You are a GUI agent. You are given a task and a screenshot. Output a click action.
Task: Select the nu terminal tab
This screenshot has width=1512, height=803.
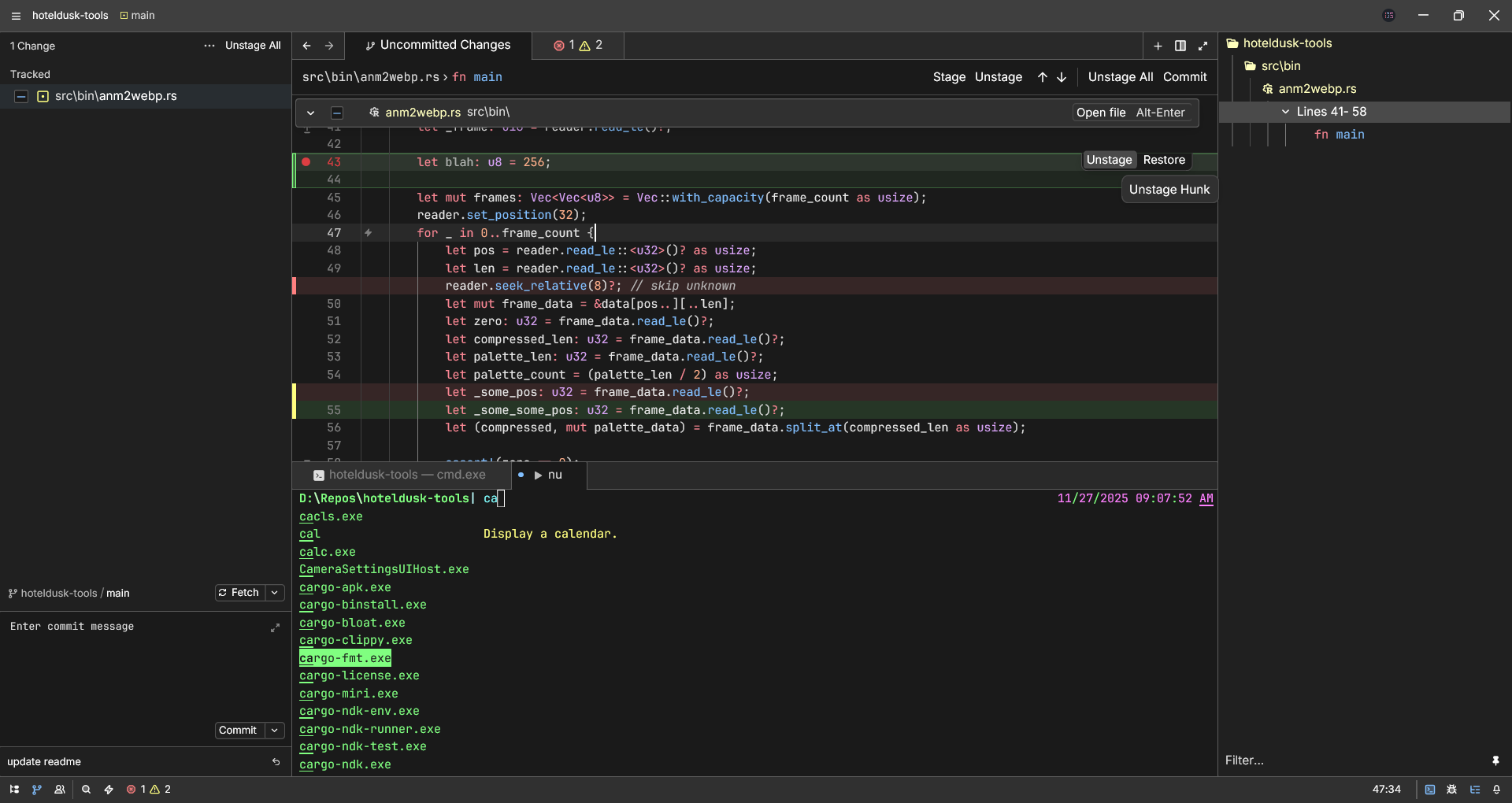click(x=548, y=475)
